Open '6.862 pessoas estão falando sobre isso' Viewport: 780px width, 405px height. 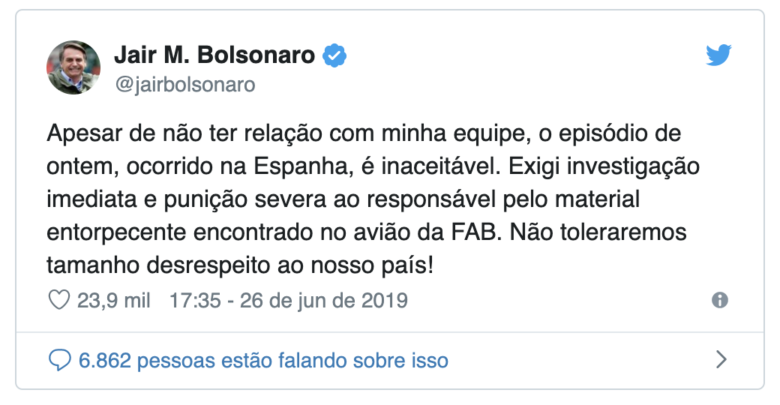[263, 360]
